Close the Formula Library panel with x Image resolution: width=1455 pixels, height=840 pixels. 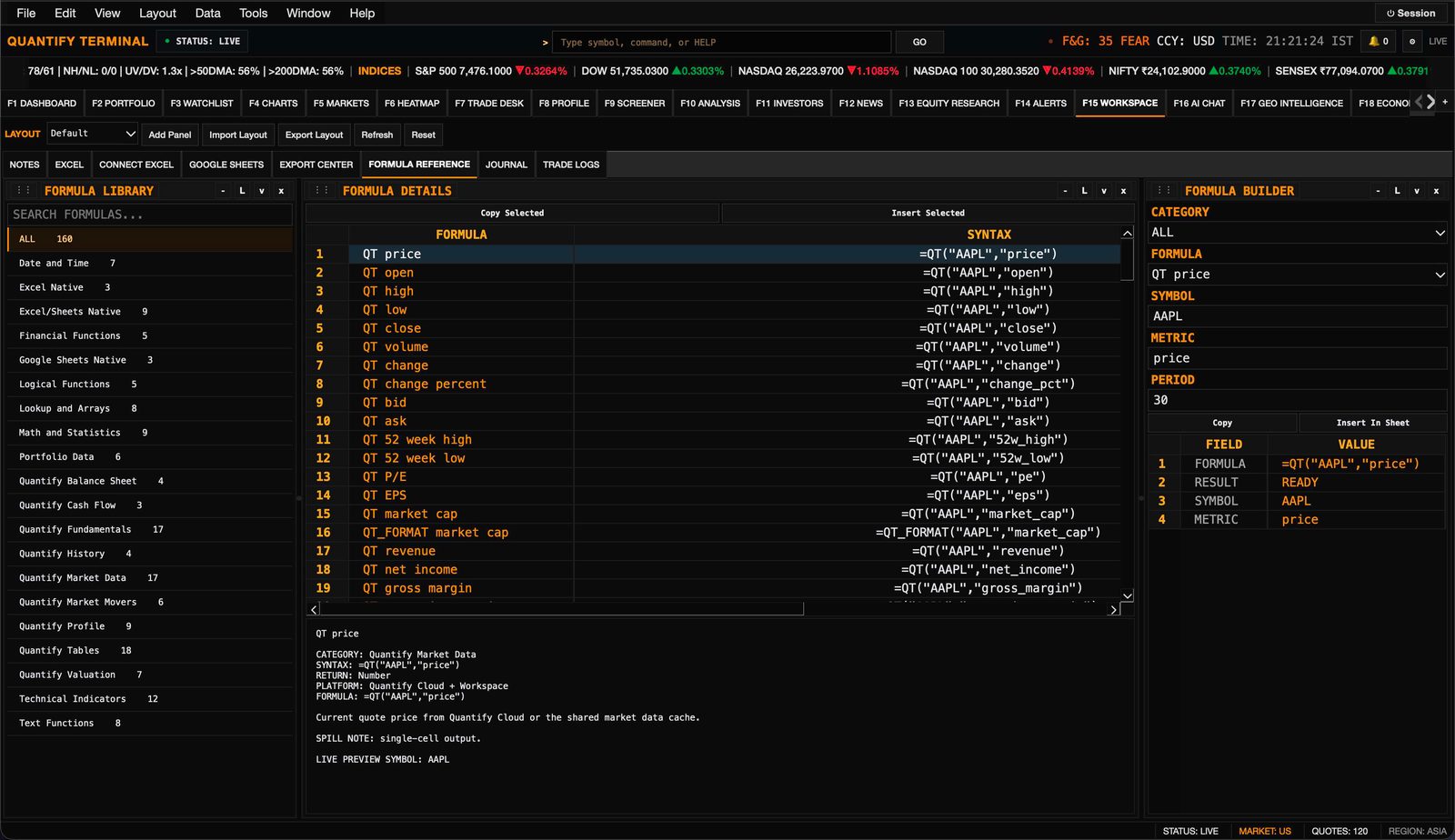[281, 191]
